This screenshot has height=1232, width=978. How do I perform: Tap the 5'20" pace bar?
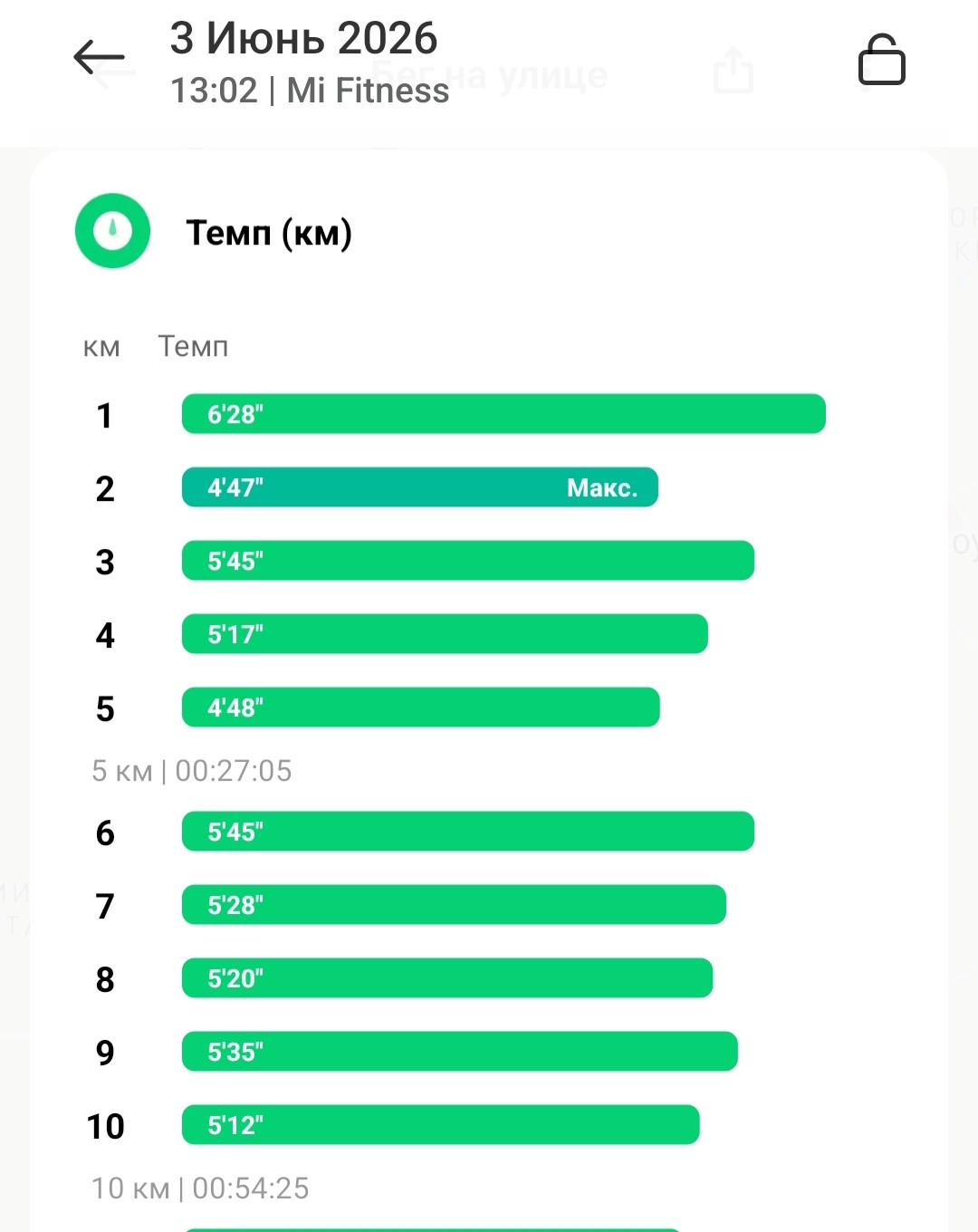(447, 978)
